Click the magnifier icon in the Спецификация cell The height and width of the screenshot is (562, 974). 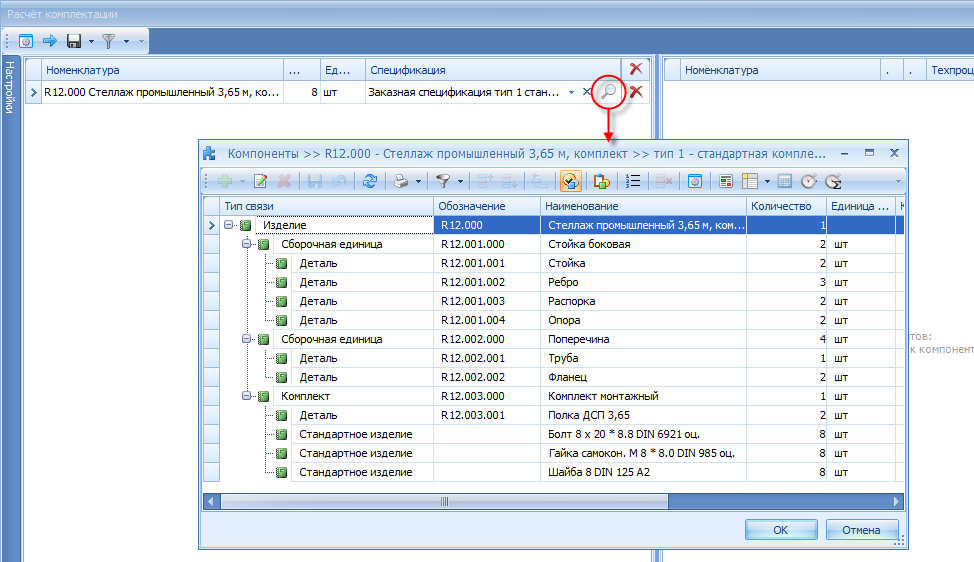pyautogui.click(x=607, y=92)
